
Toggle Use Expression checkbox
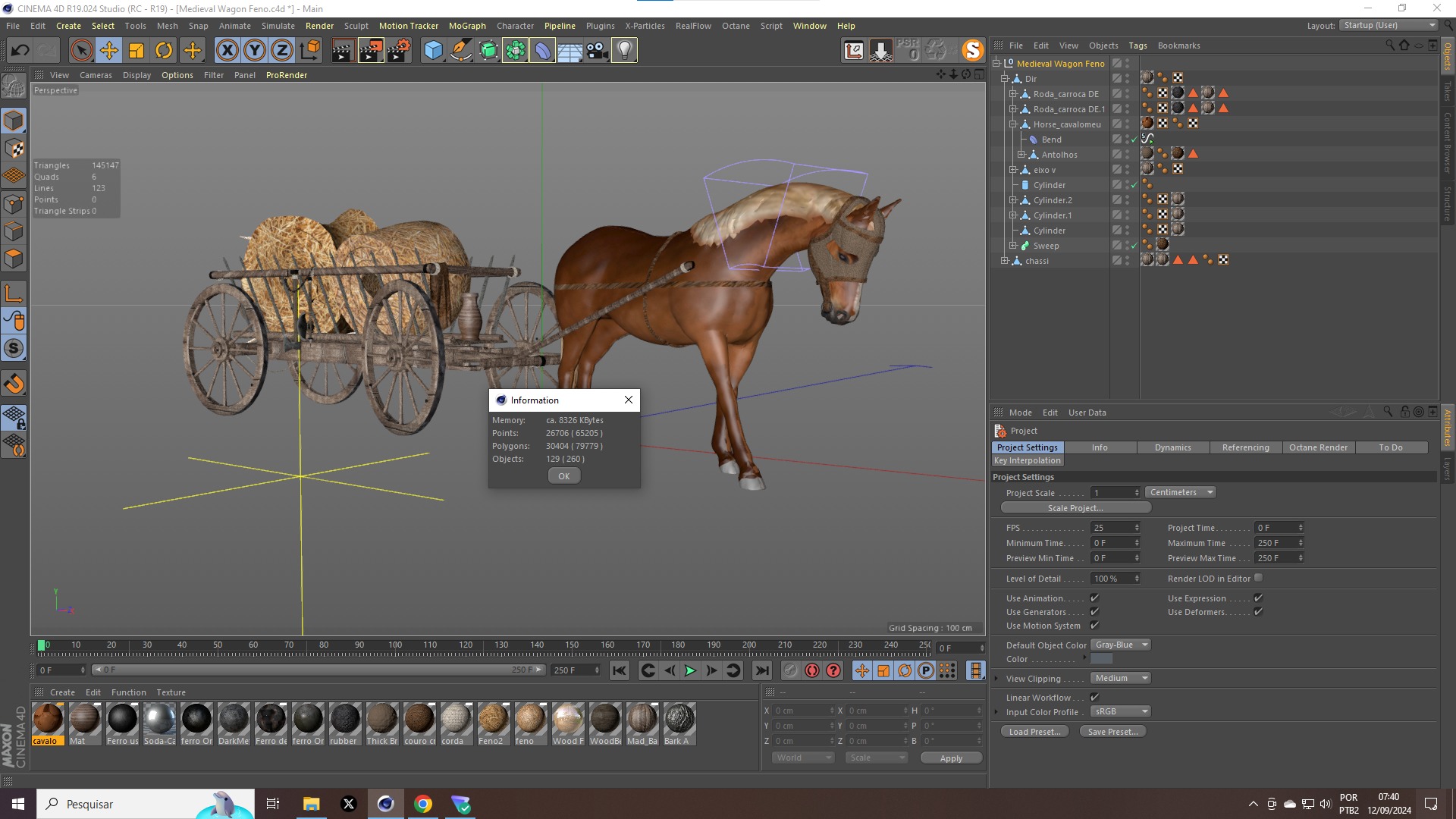1258,598
